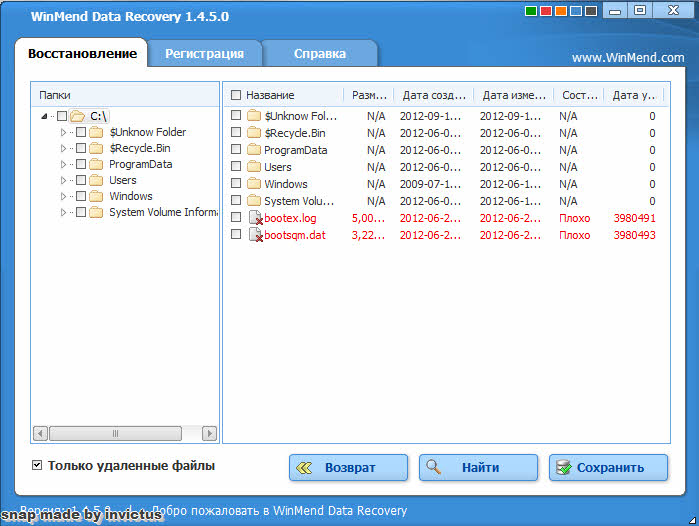Check the C:\ root checkbox in tree

(x=62, y=116)
